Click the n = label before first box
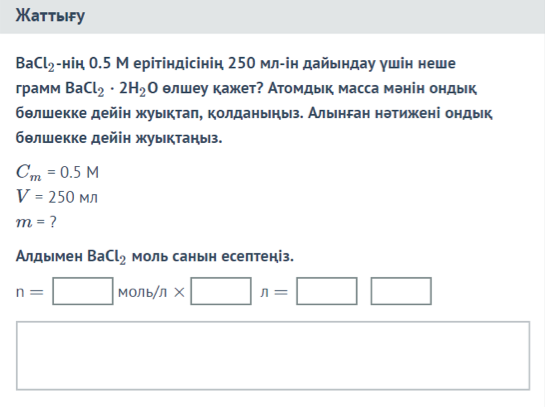This screenshot has height=407, width=545. (x=30, y=292)
